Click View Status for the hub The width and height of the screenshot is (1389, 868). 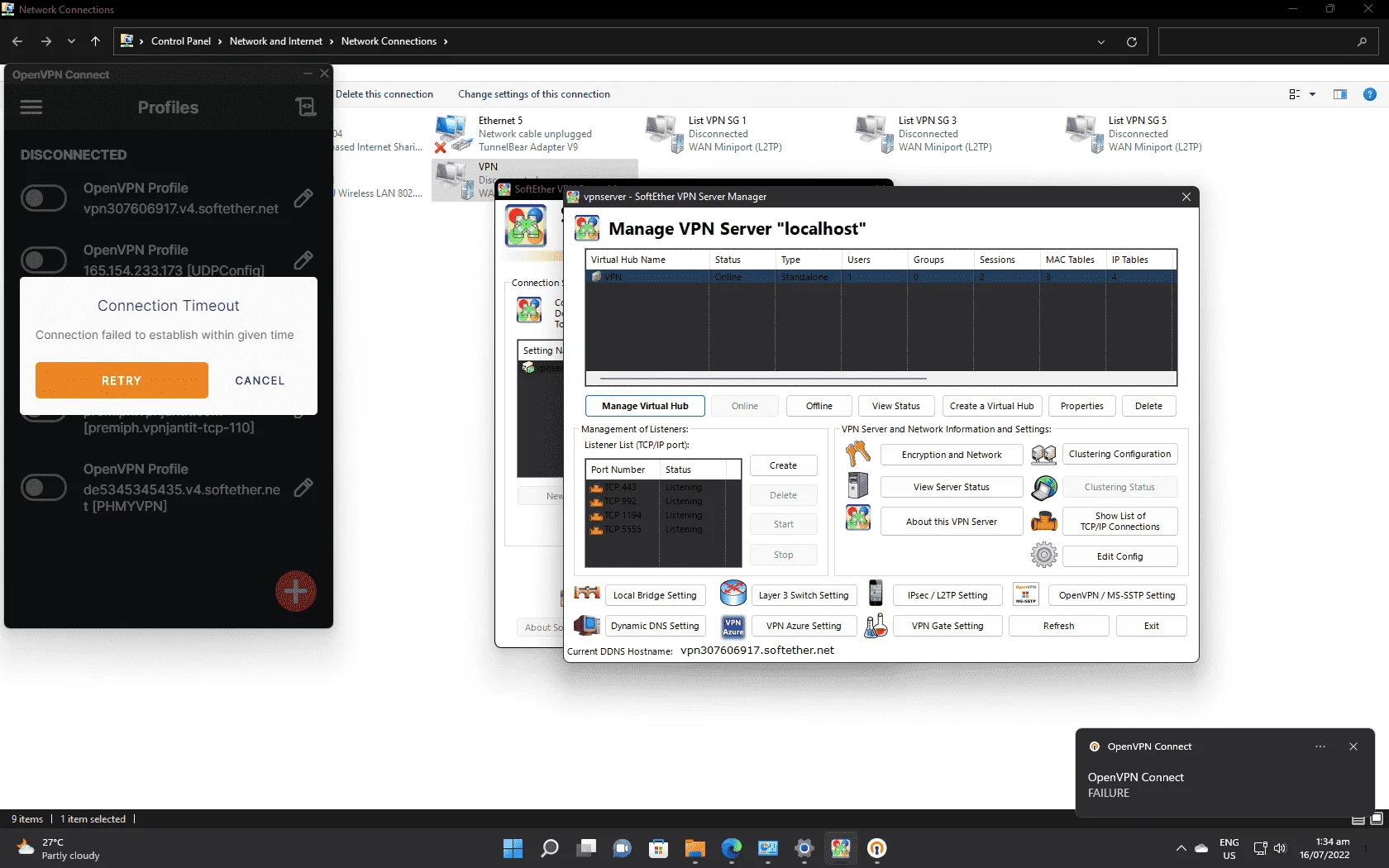896,406
